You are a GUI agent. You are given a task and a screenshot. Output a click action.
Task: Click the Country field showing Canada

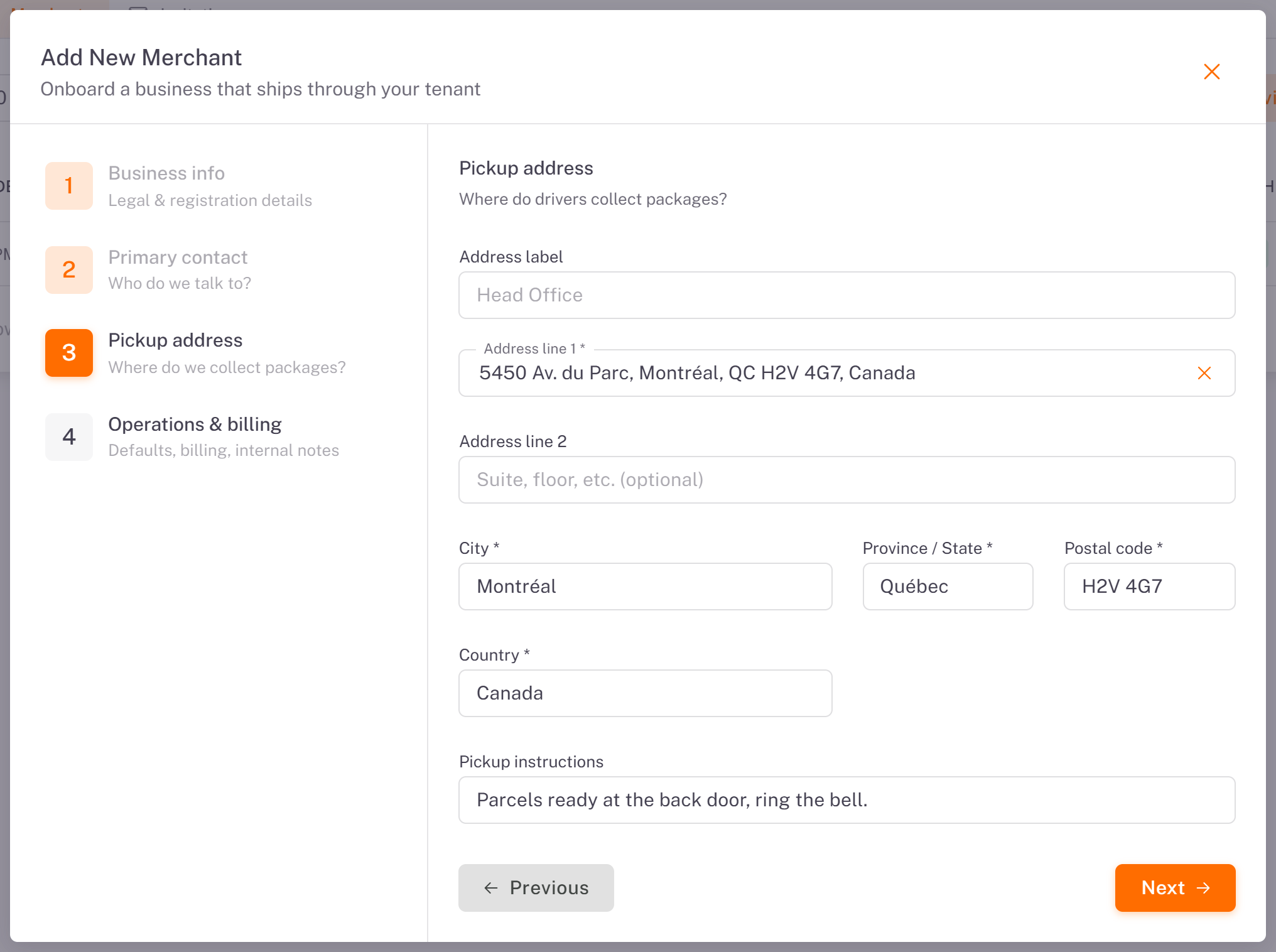(646, 693)
